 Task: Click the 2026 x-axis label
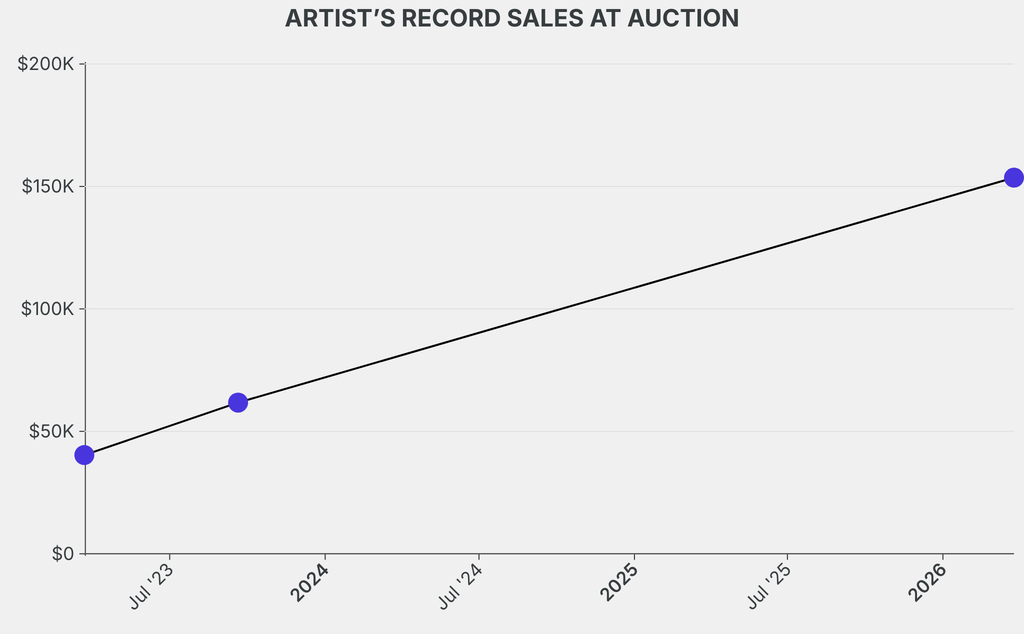point(928,582)
